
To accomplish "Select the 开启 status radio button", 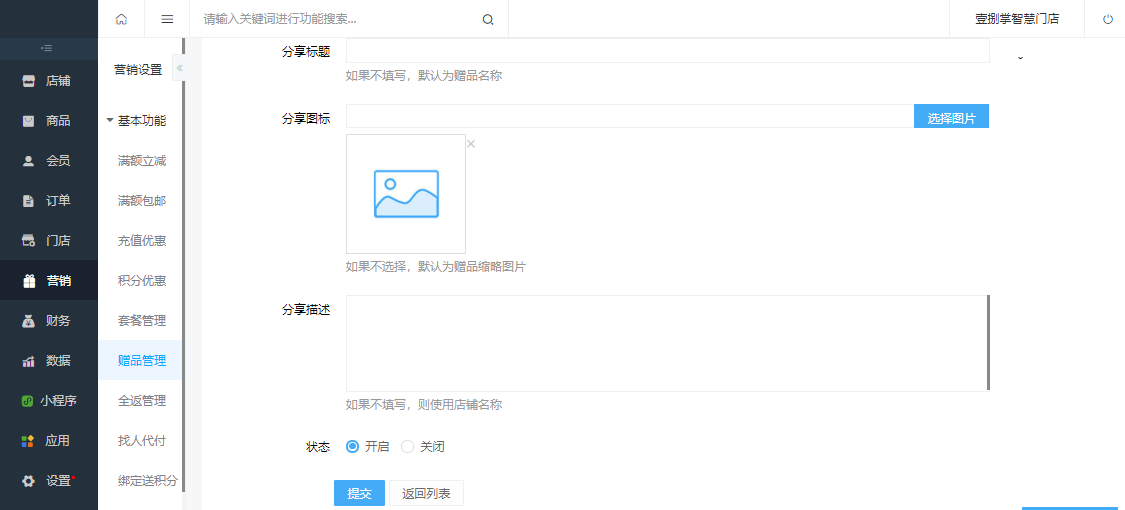I will tap(352, 446).
